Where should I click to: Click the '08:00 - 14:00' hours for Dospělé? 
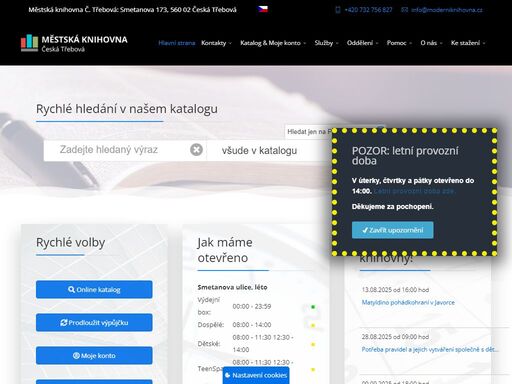252,325
